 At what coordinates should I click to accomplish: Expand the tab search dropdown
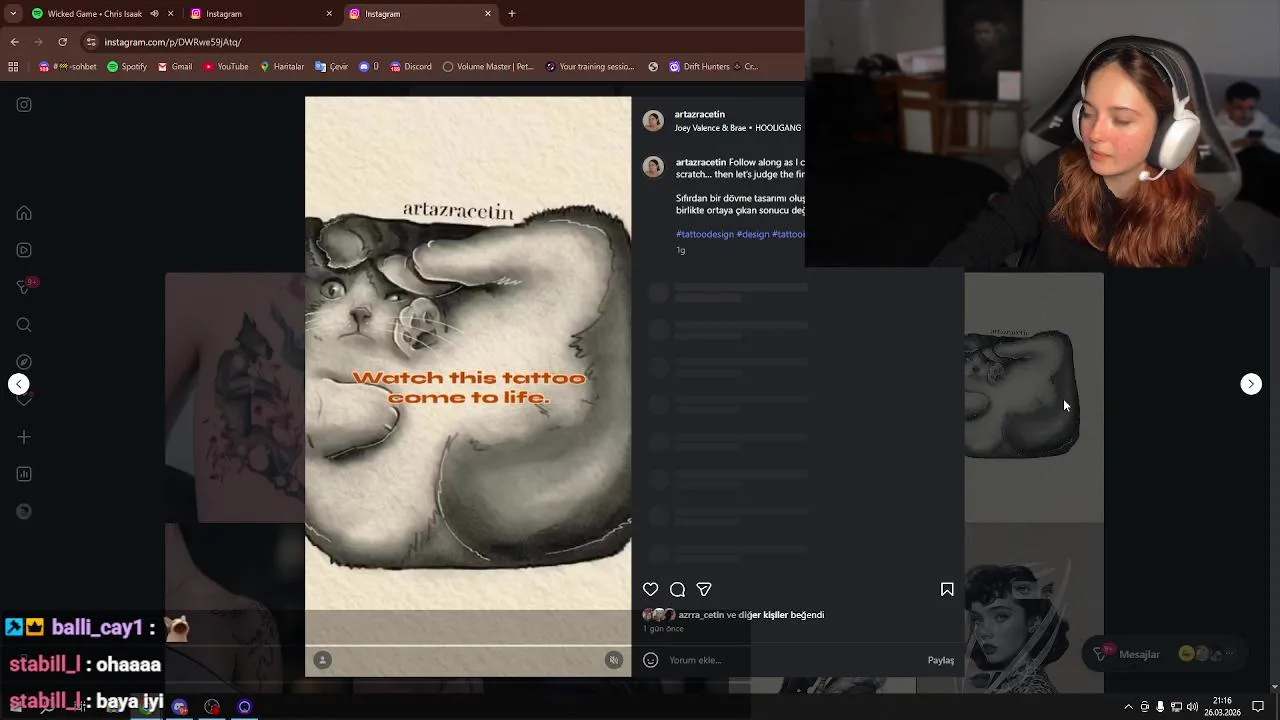[12, 14]
